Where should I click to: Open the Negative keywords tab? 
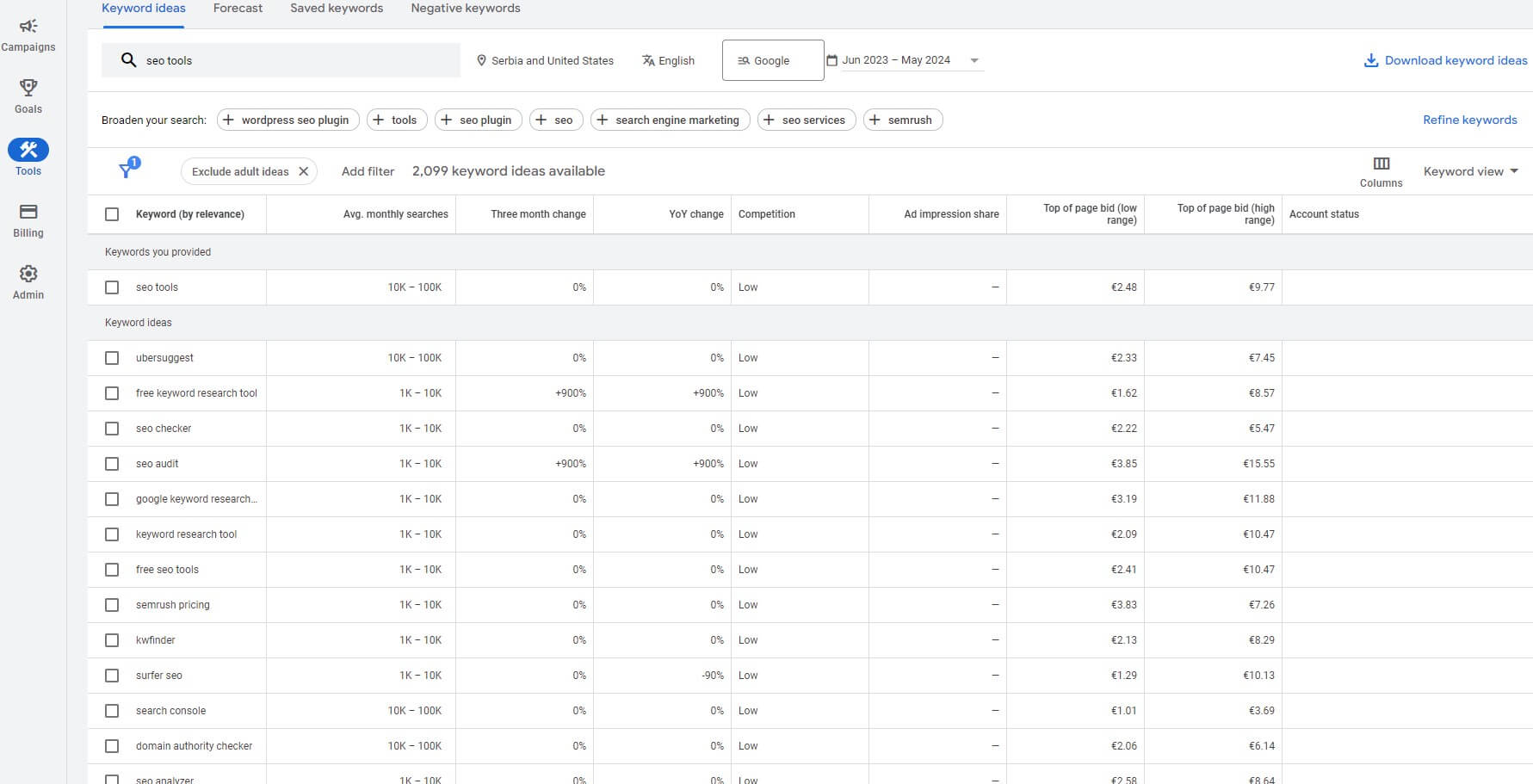[465, 8]
